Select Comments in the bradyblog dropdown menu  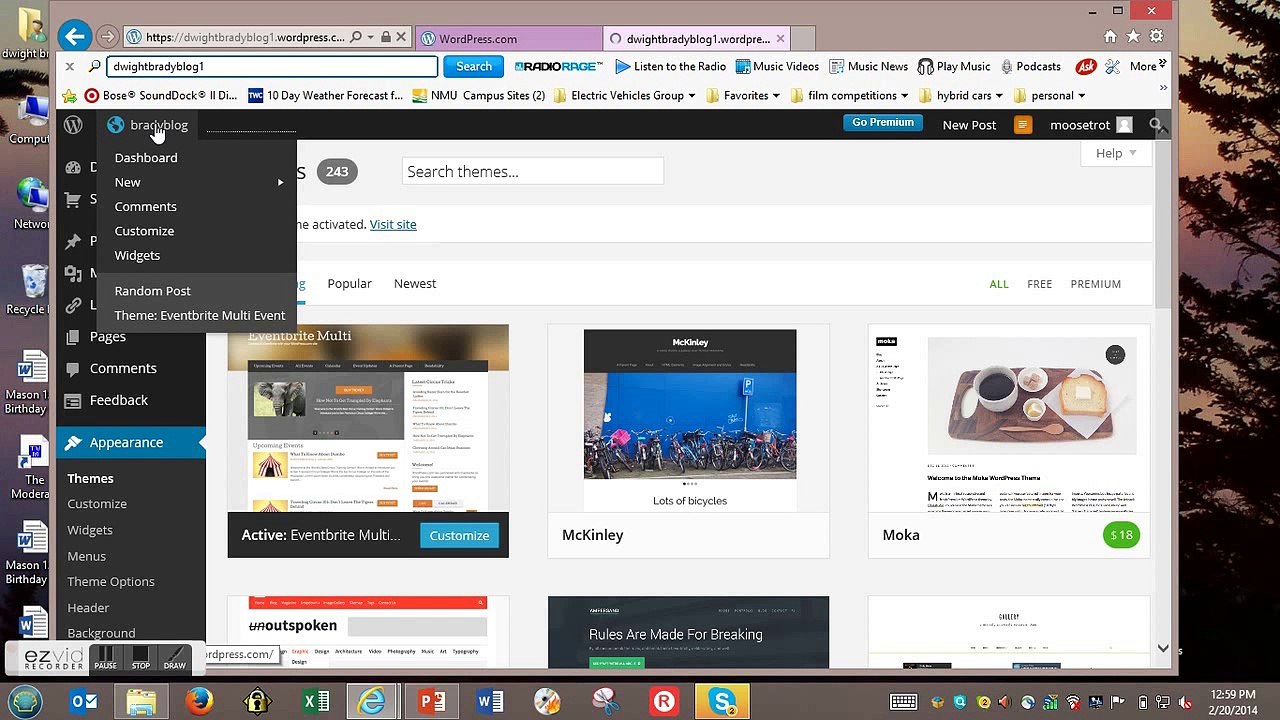pos(145,206)
